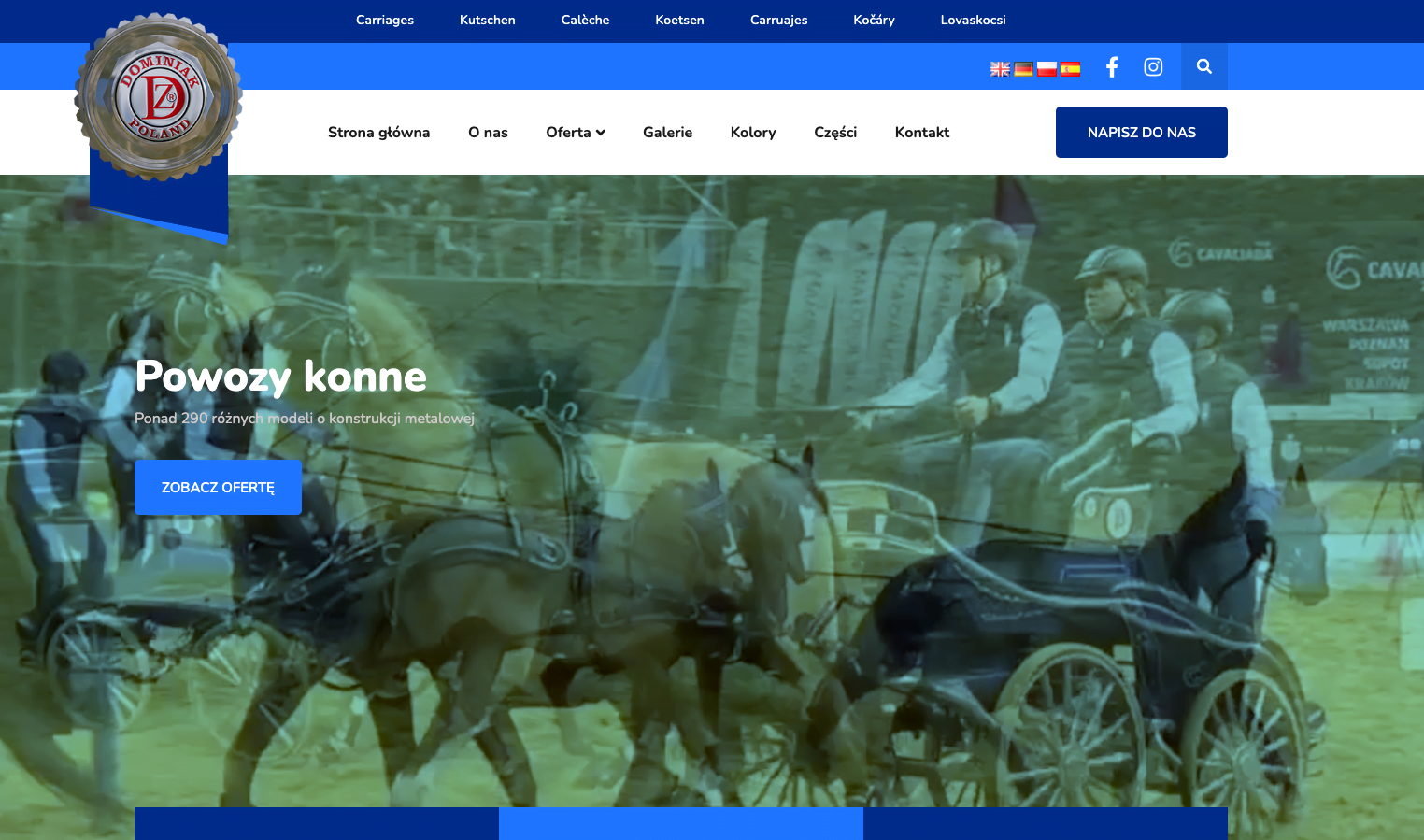
Task: Expand the Oferta dropdown menu
Action: tap(576, 133)
